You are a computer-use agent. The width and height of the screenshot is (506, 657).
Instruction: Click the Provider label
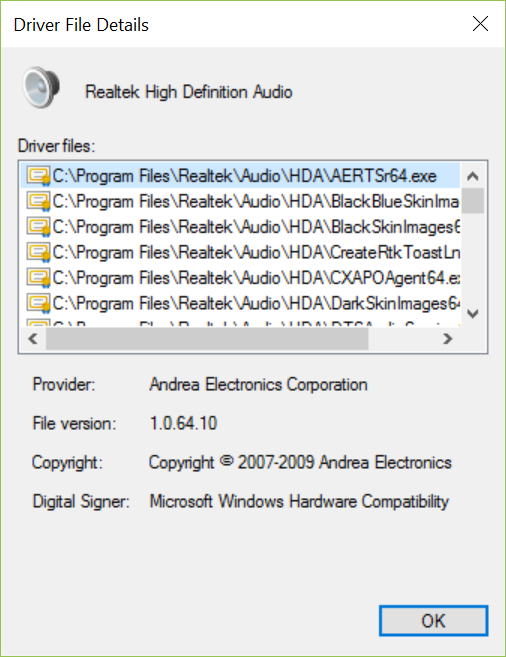pos(64,384)
